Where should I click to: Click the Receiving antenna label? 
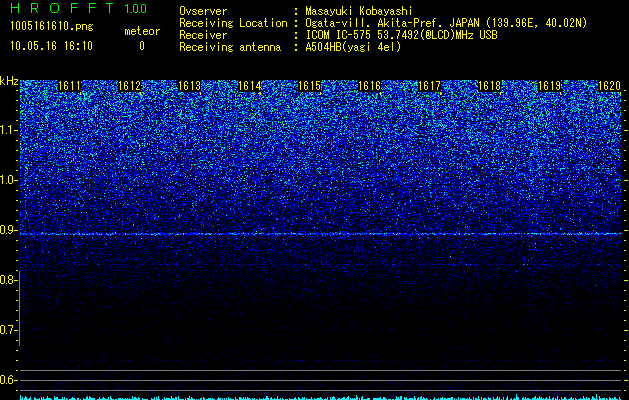click(x=230, y=47)
